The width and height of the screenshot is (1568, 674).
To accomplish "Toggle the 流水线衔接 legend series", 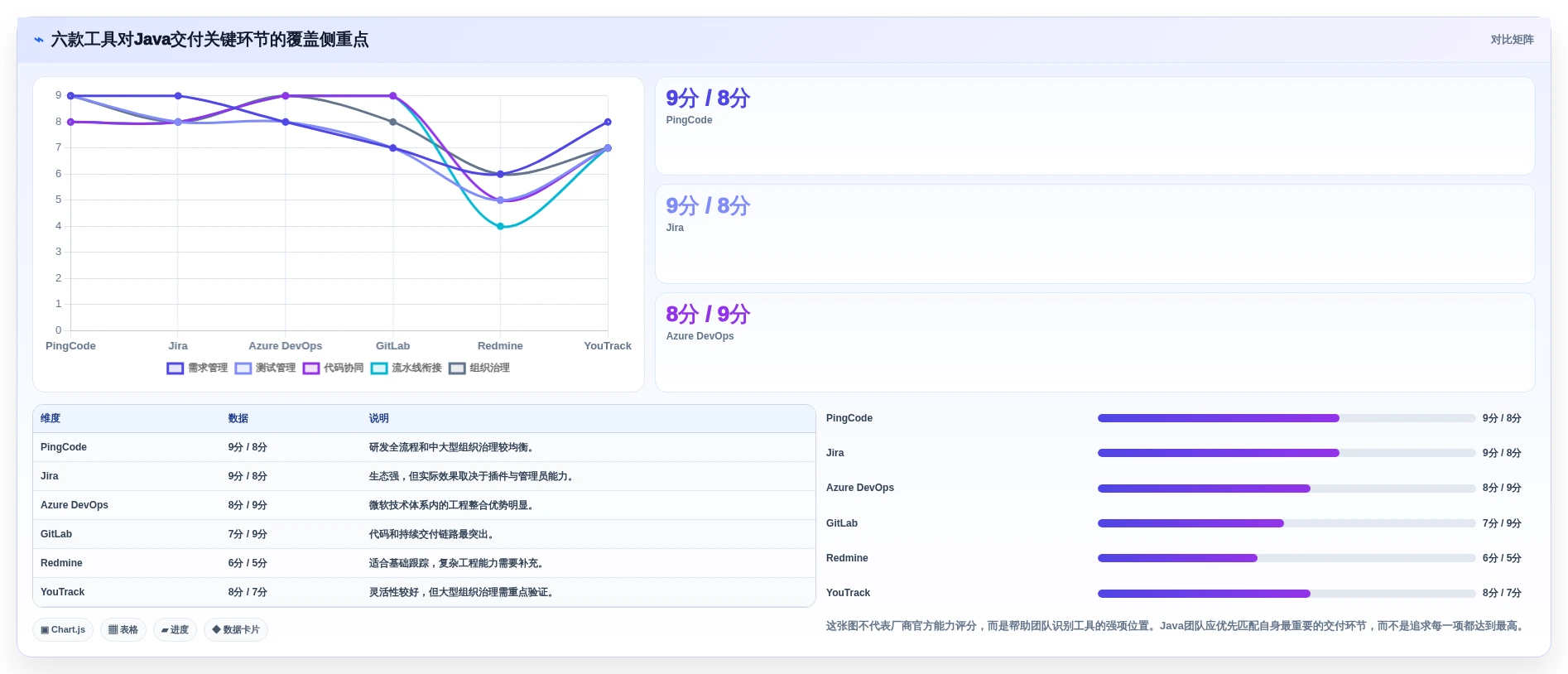I will (x=406, y=368).
